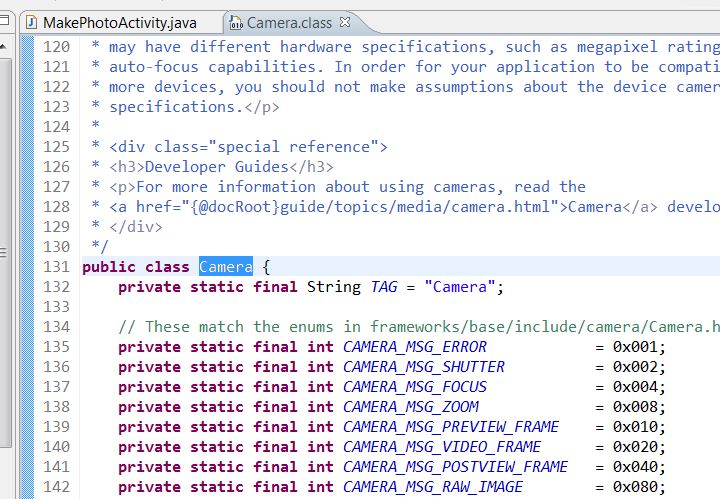Click CAMERA_MSG_FOCUS constant name
Viewport: 720px width, 499px height.
(415, 387)
